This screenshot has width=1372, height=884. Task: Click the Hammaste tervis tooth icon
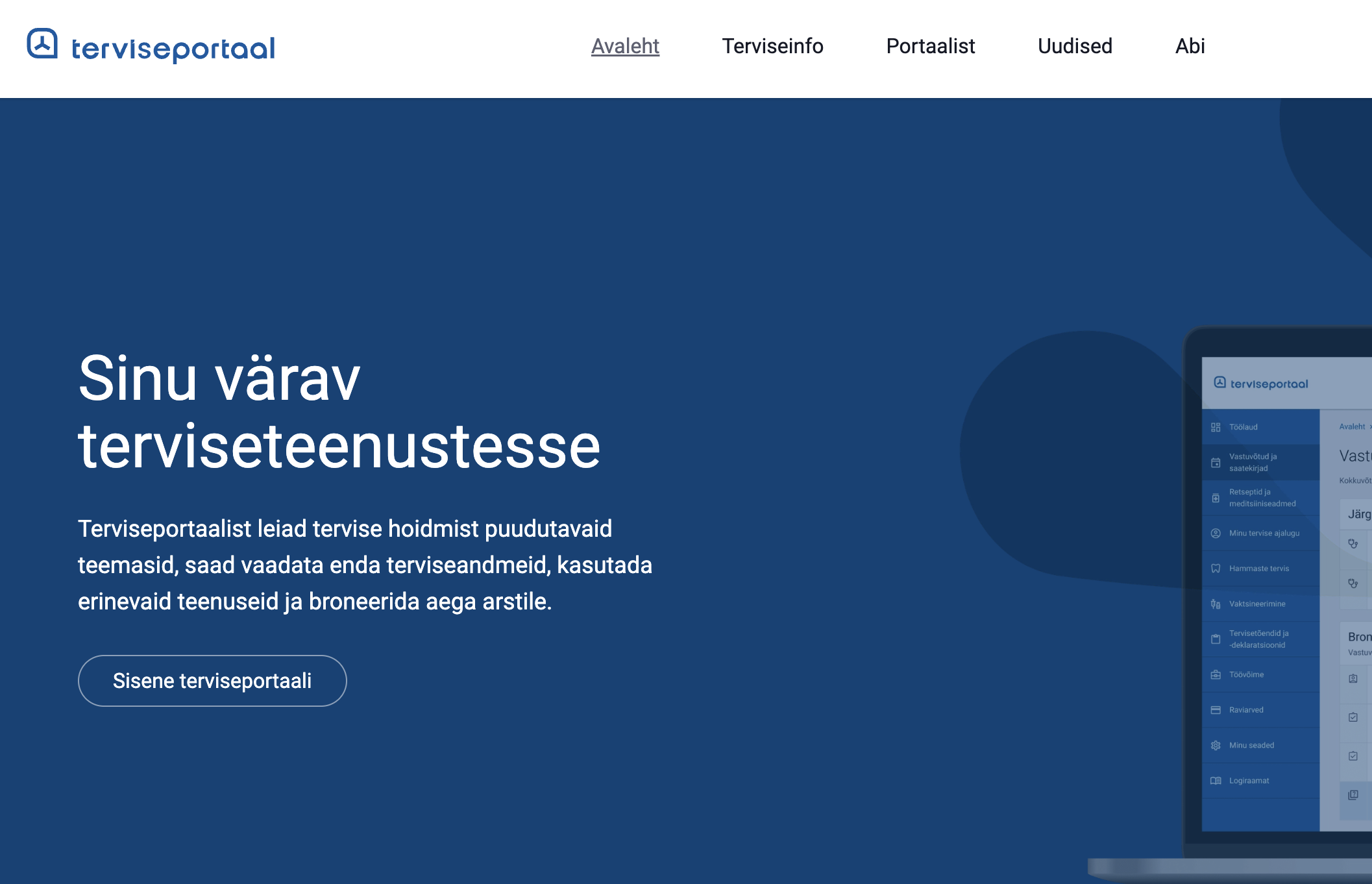[x=1216, y=569]
